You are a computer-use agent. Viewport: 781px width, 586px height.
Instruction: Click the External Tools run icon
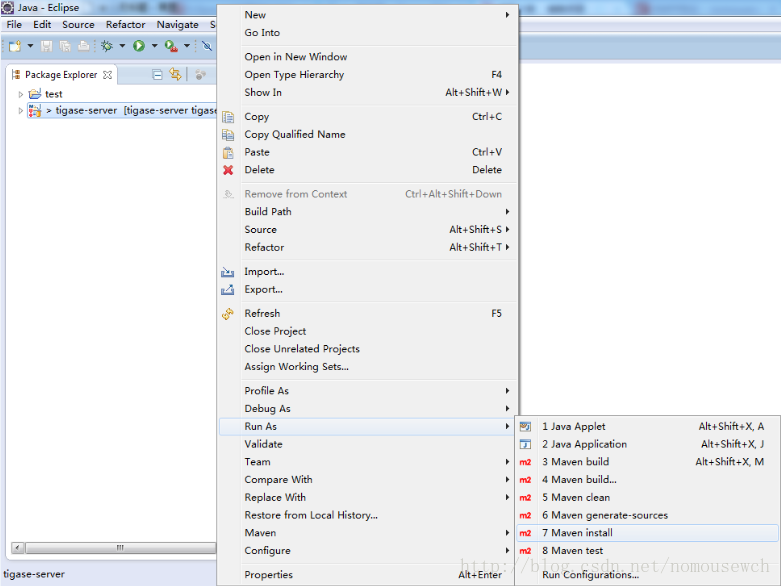(x=171, y=46)
